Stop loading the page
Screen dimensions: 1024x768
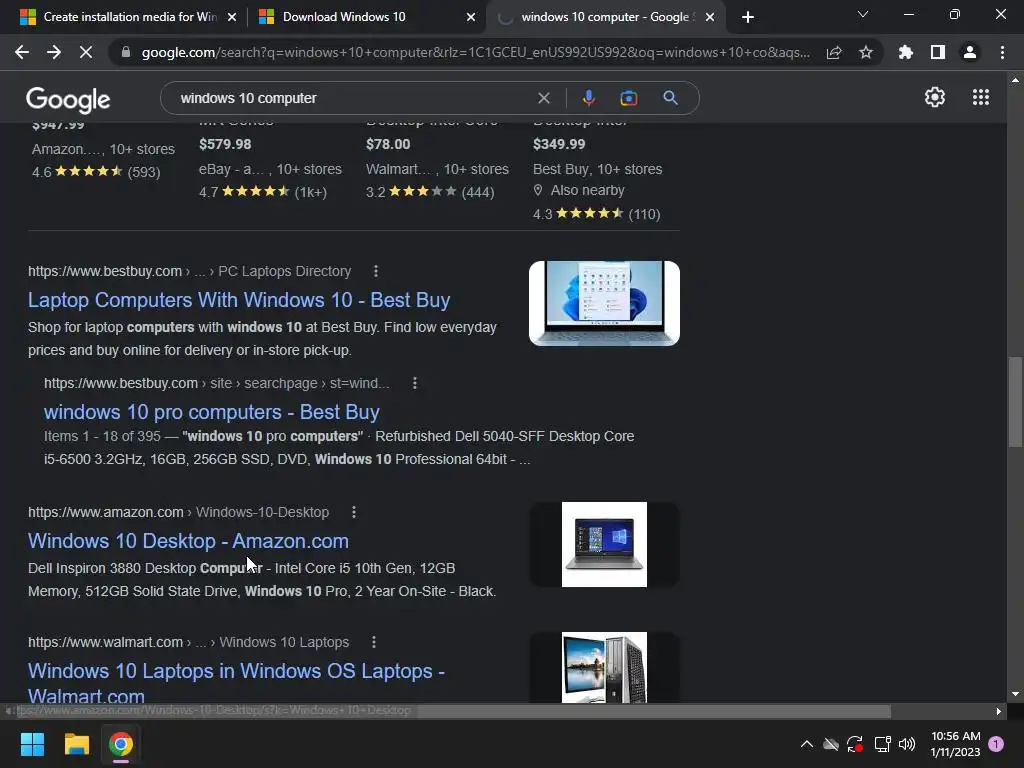86,52
